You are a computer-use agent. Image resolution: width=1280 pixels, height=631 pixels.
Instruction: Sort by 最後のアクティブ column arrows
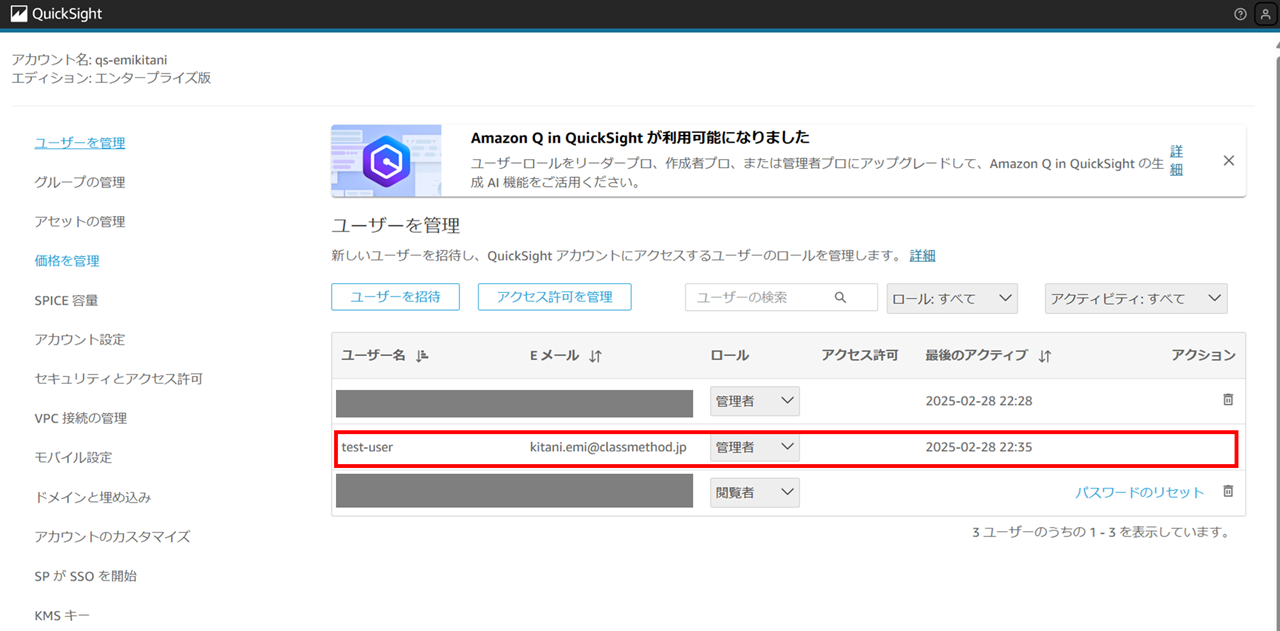[1045, 356]
